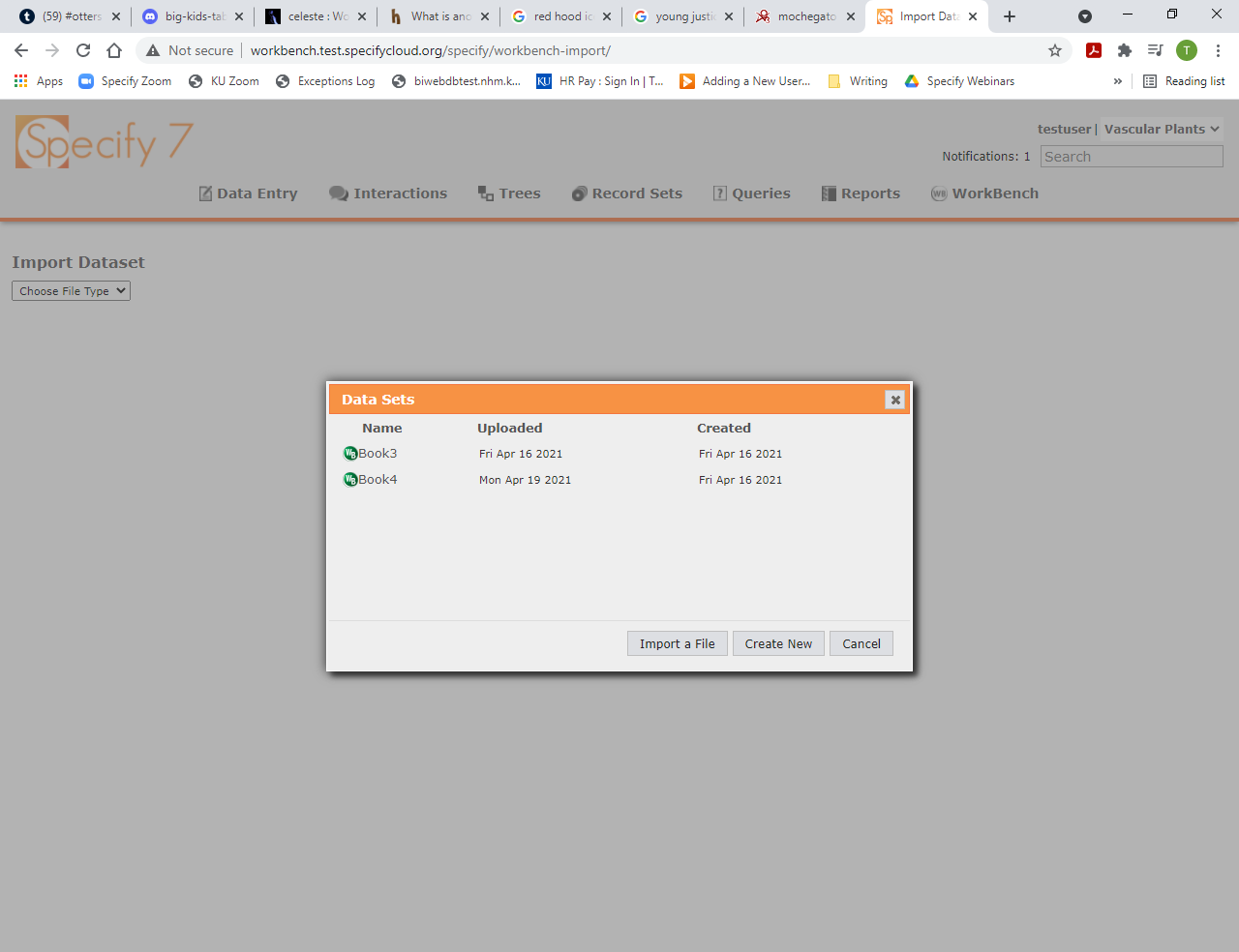This screenshot has width=1239, height=952.
Task: Click the Apps grid icon
Action: pyautogui.click(x=20, y=81)
